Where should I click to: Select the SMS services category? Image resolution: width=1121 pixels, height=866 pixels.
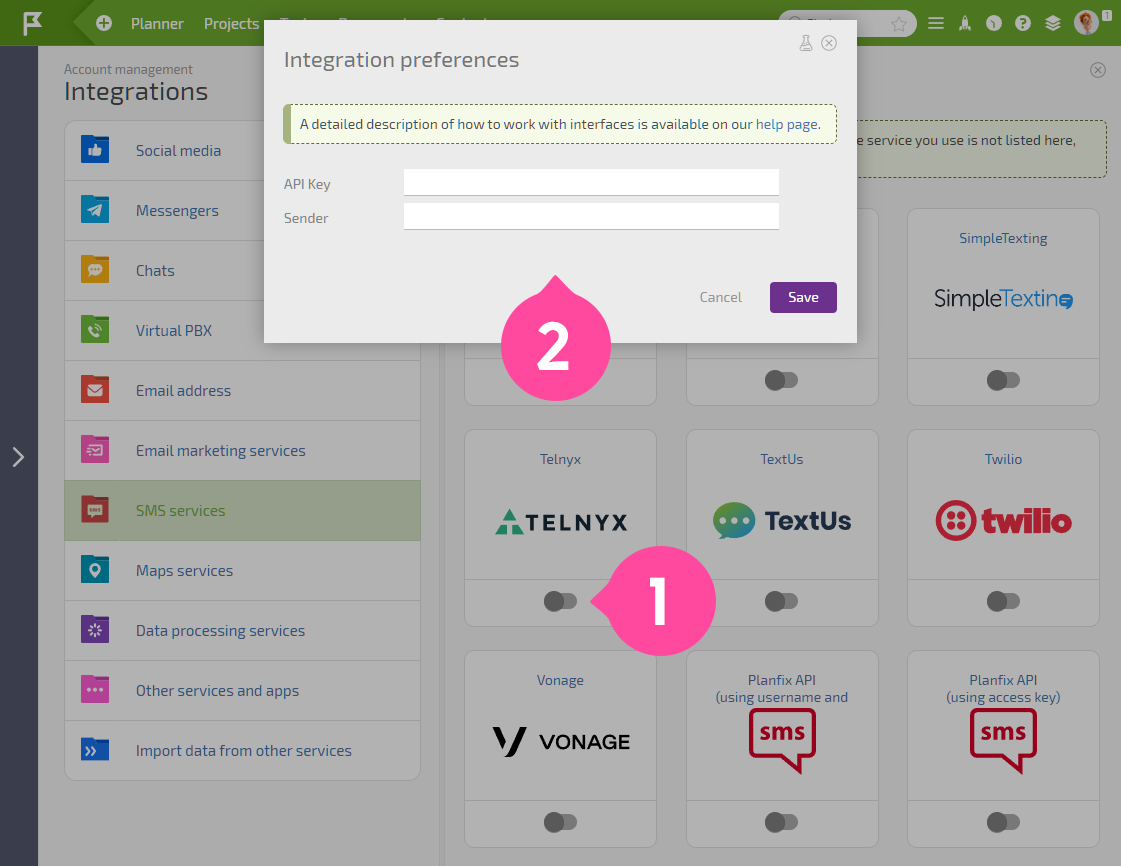242,511
